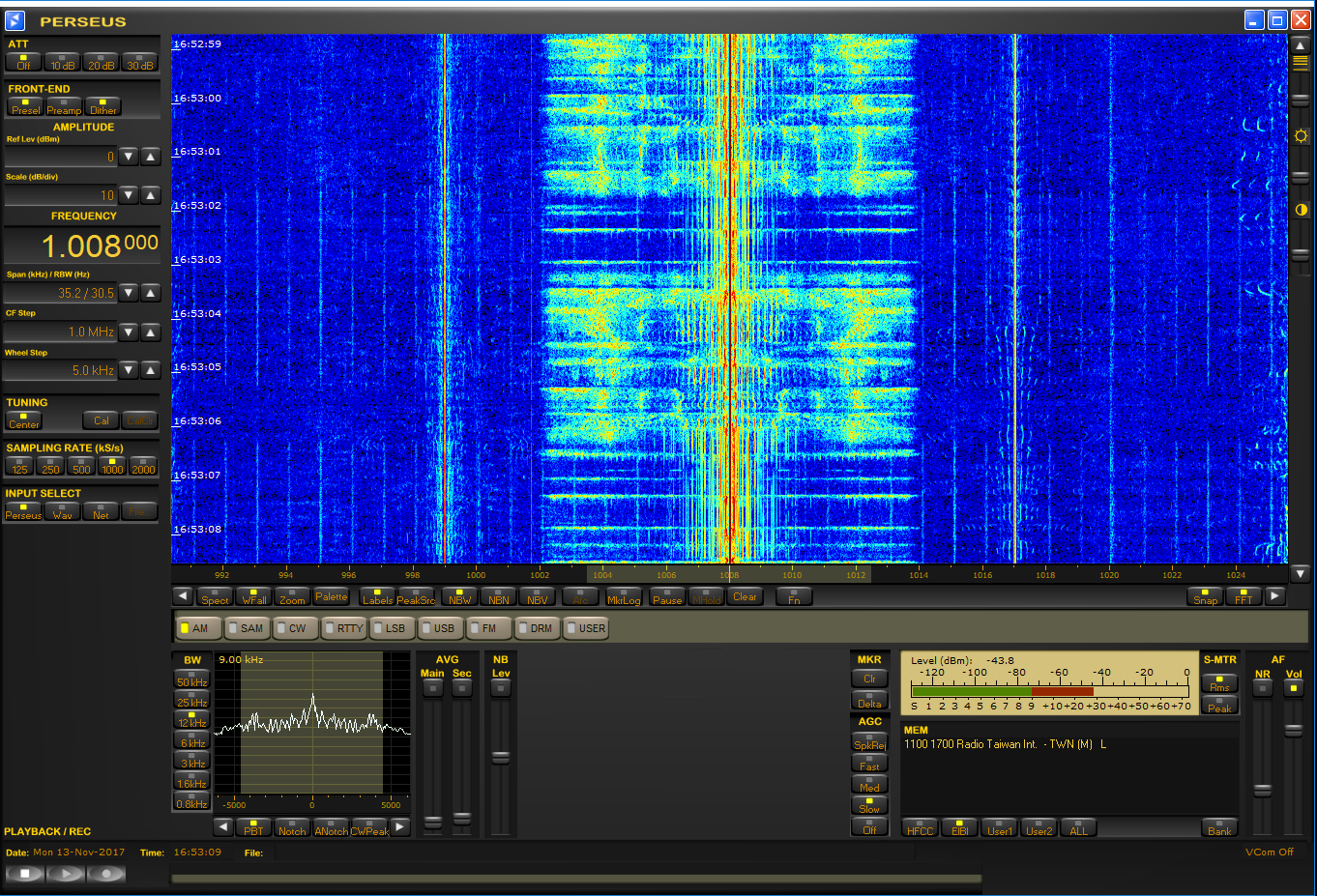Click right arrow next to CWPeak
This screenshot has width=1317, height=896.
(x=400, y=826)
